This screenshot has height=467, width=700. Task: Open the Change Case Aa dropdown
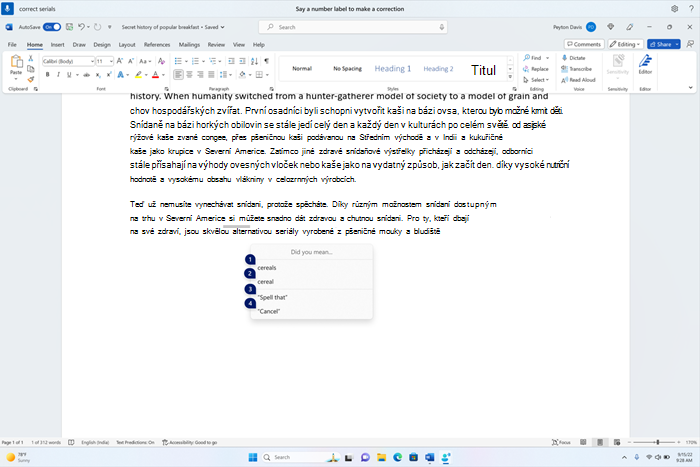pyautogui.click(x=145, y=61)
